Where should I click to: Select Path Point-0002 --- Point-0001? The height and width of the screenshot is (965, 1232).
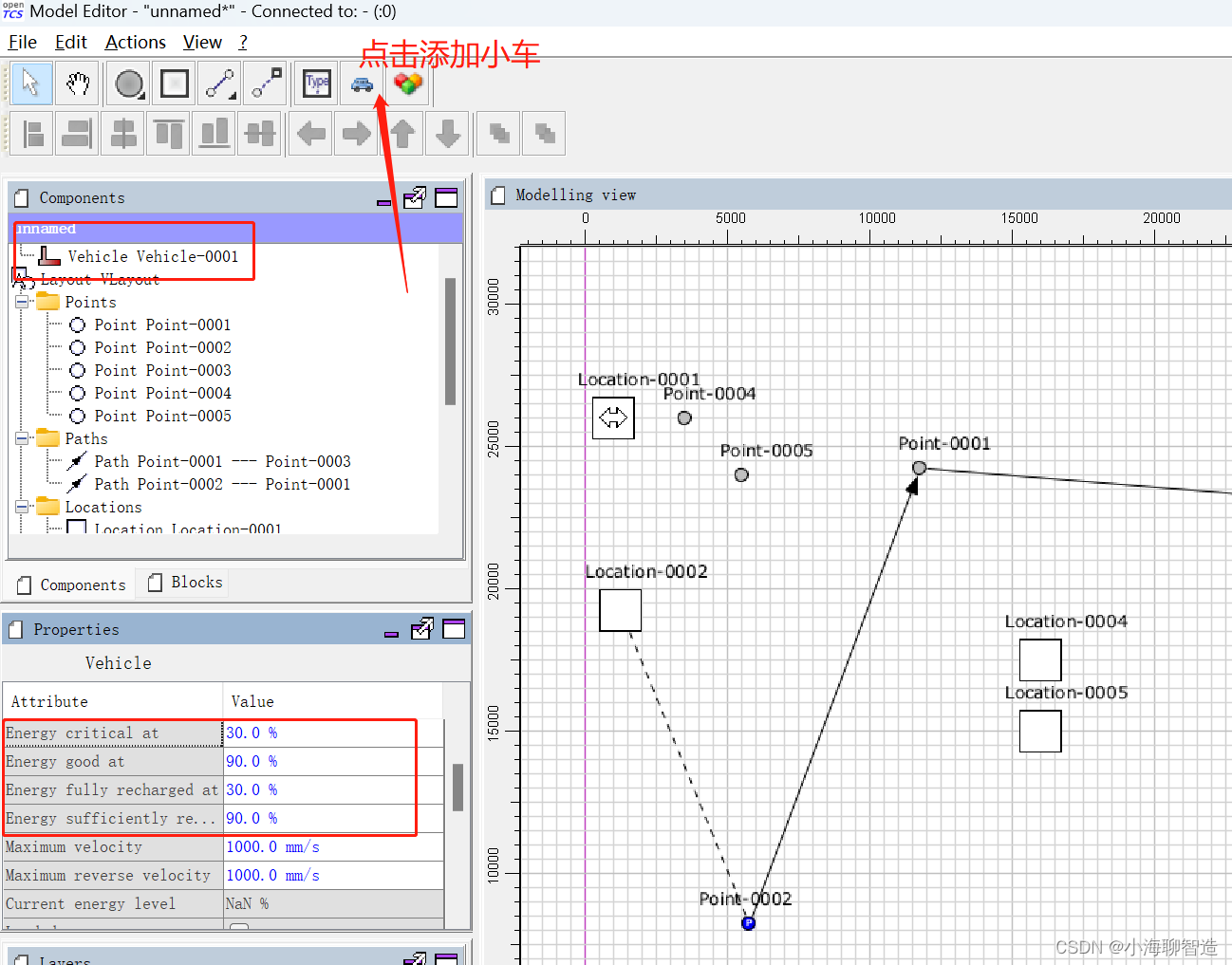click(x=222, y=484)
